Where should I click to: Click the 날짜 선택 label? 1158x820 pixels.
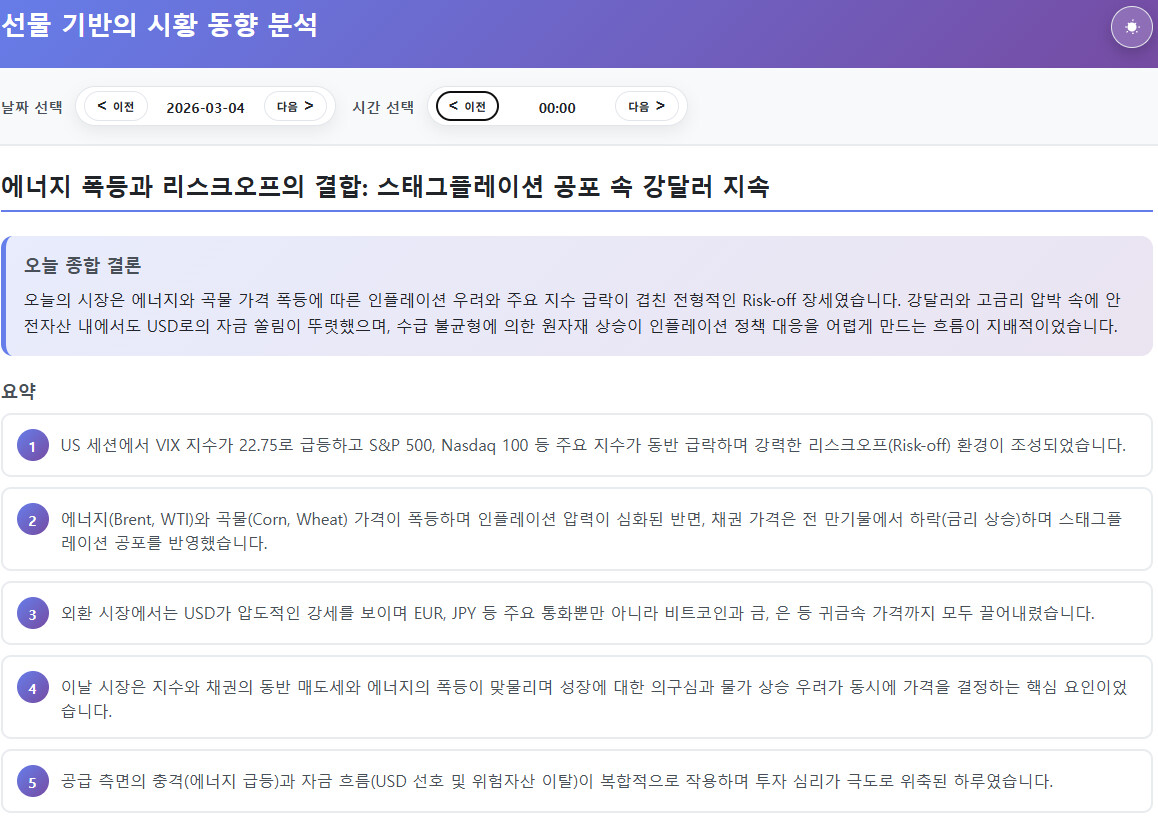pyautogui.click(x=32, y=108)
